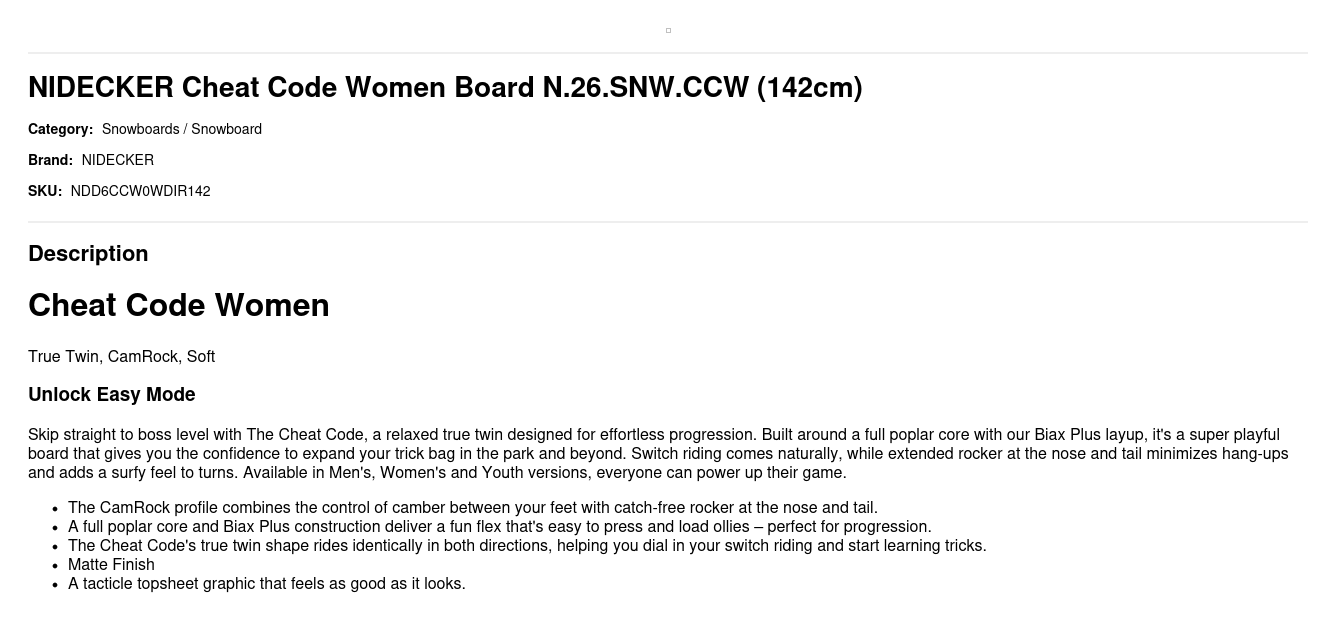1328x639 pixels.
Task: Click the Brand label
Action: (x=50, y=160)
